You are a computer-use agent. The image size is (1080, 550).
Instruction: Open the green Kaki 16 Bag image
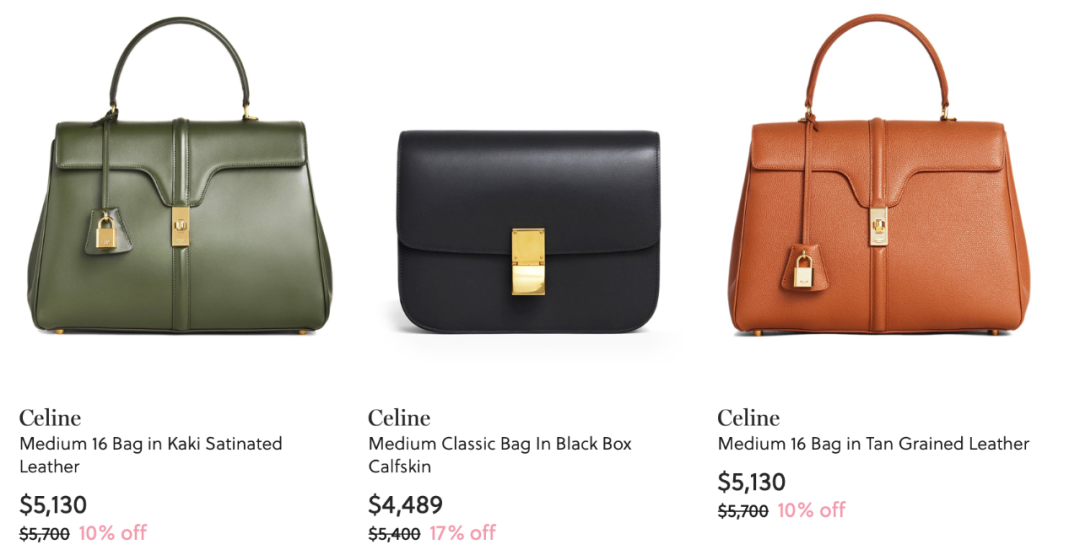point(180,177)
